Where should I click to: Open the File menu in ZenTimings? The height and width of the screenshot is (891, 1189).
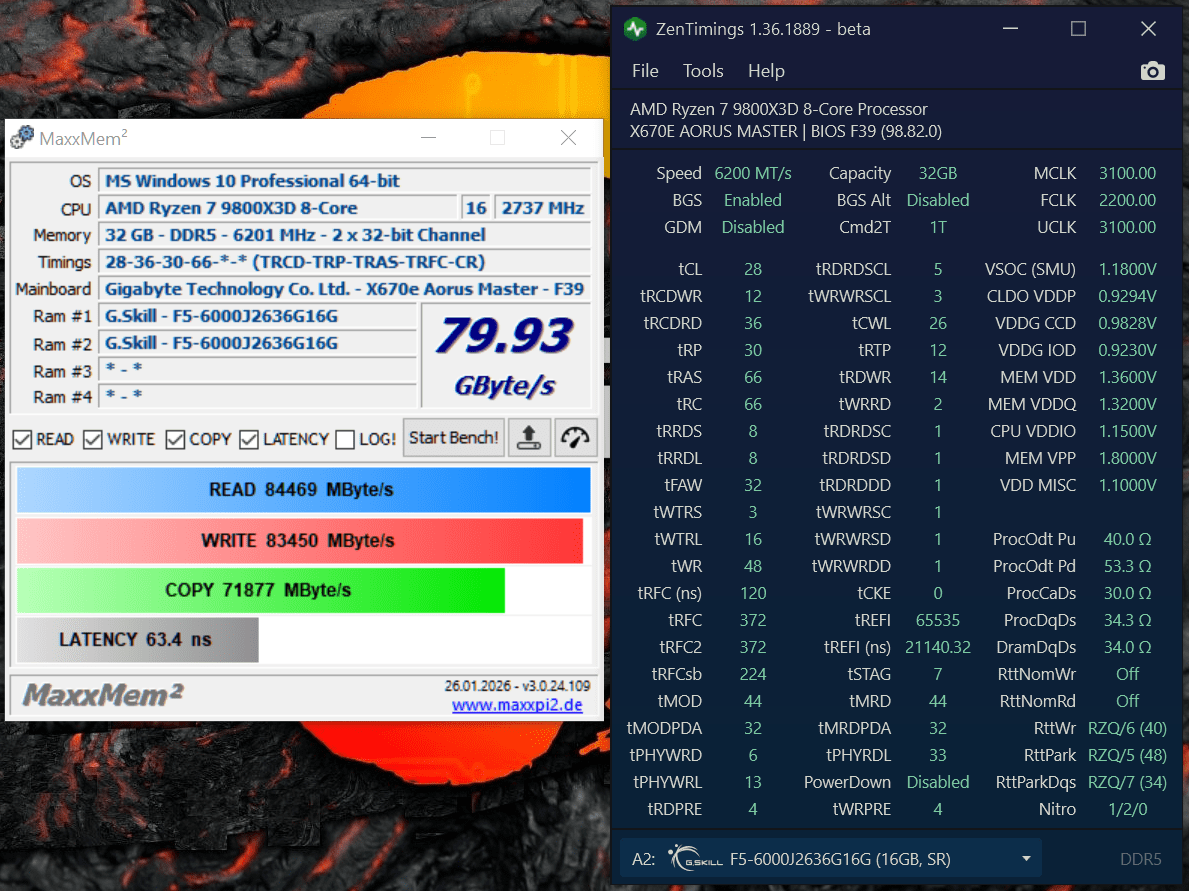(x=645, y=71)
